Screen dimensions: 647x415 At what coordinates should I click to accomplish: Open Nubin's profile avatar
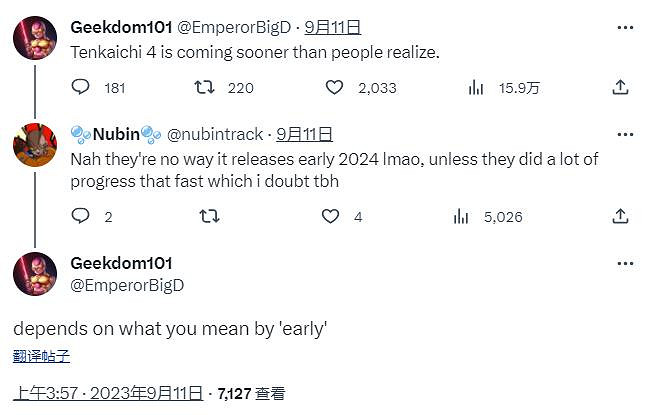(35, 145)
